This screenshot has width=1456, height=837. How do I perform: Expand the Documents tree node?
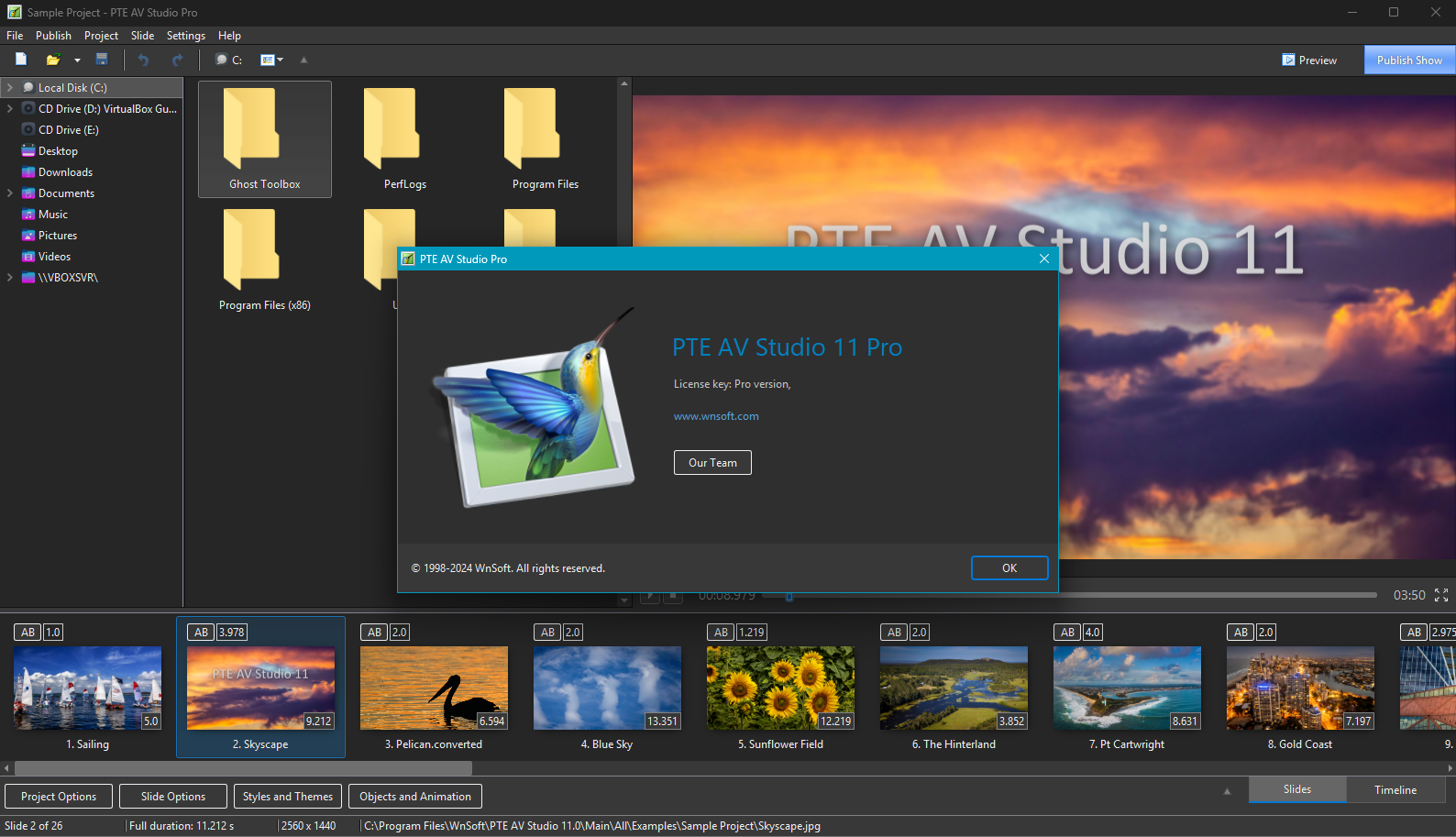(x=10, y=193)
